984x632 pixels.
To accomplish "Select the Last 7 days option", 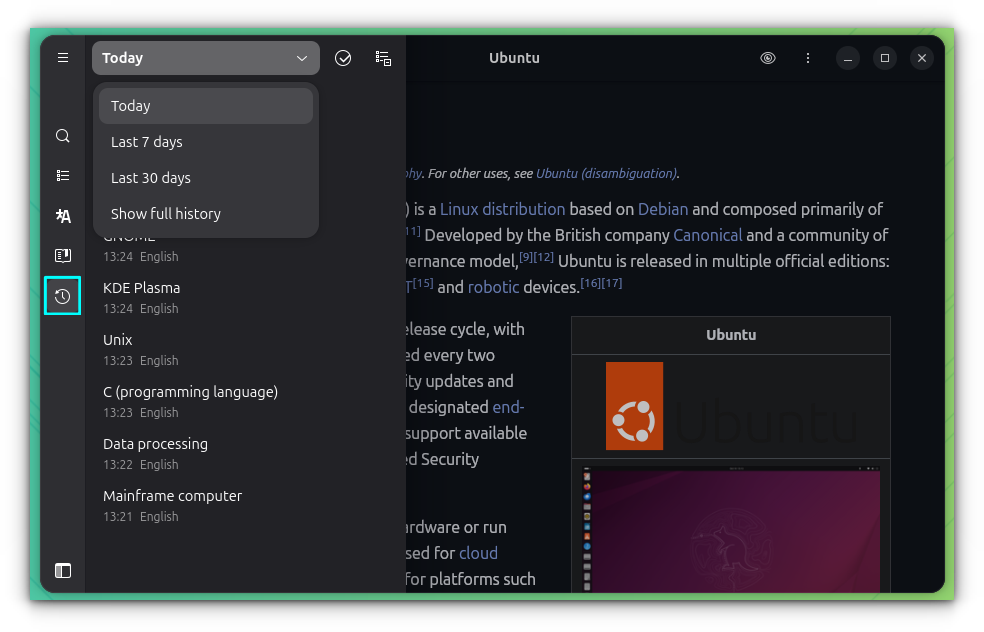I will [x=147, y=142].
